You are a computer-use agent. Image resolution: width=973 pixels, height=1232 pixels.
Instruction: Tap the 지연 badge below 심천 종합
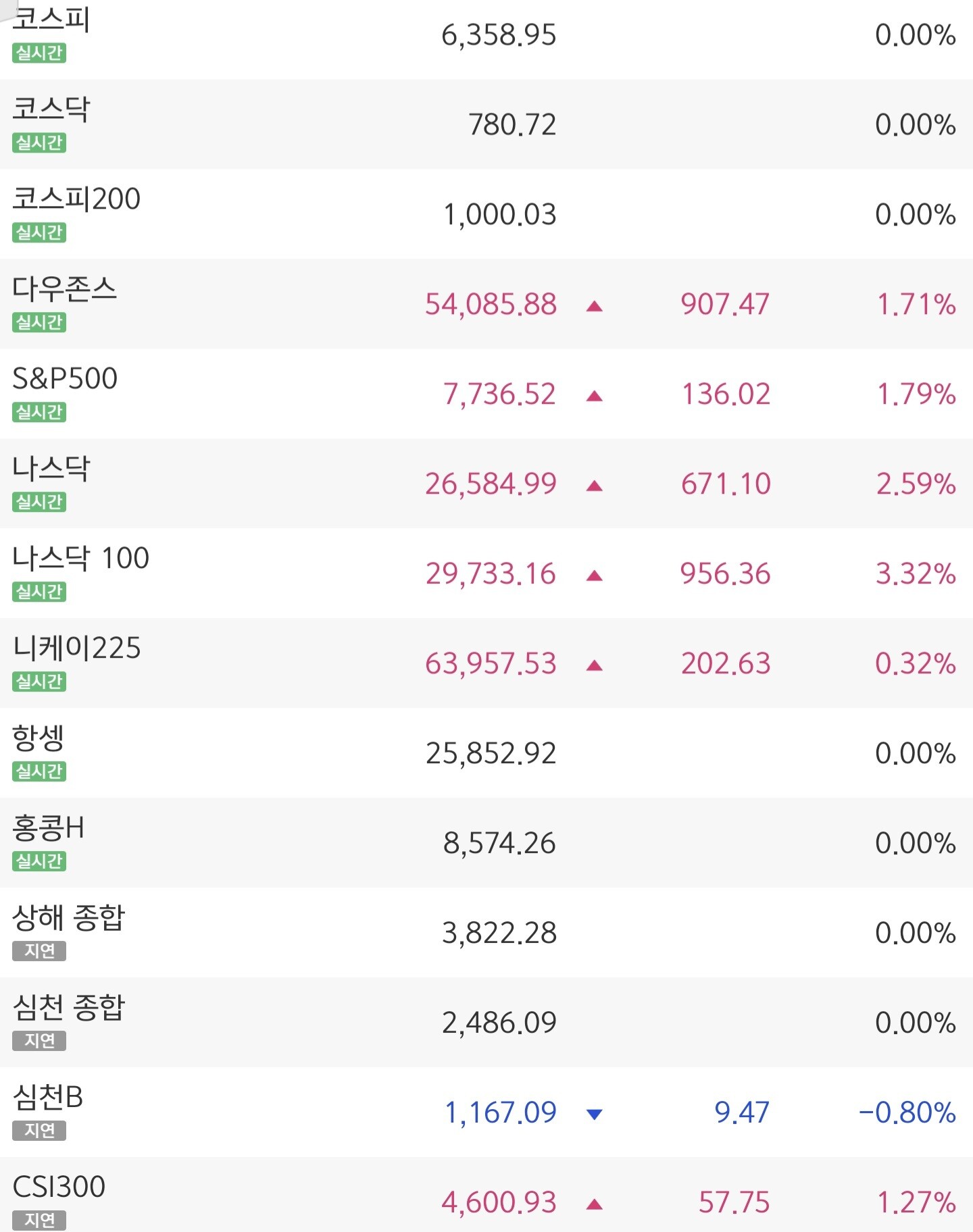click(x=39, y=1041)
